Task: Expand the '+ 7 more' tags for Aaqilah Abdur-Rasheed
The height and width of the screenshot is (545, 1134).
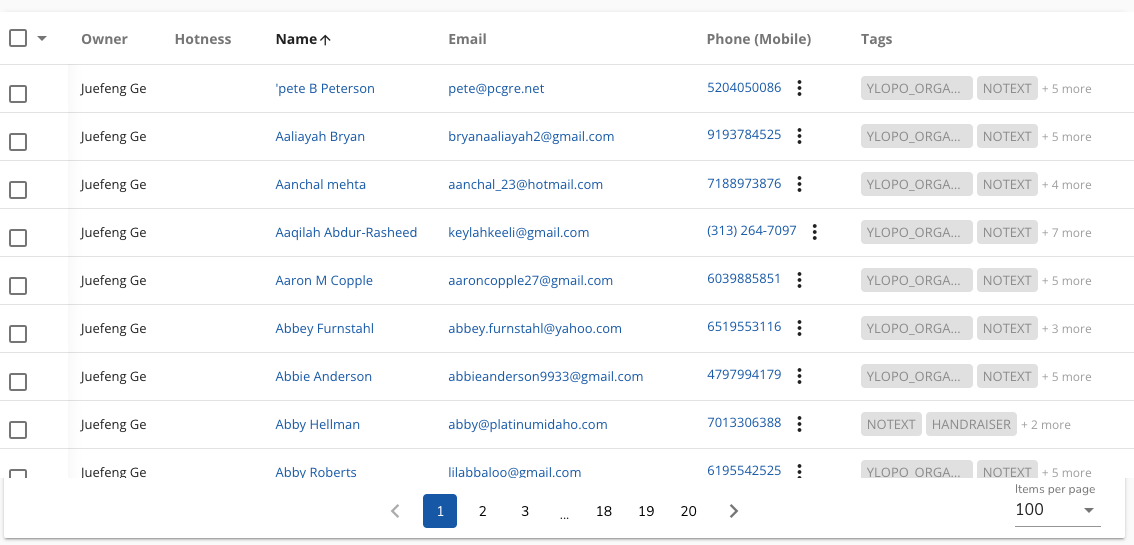Action: [1066, 233]
